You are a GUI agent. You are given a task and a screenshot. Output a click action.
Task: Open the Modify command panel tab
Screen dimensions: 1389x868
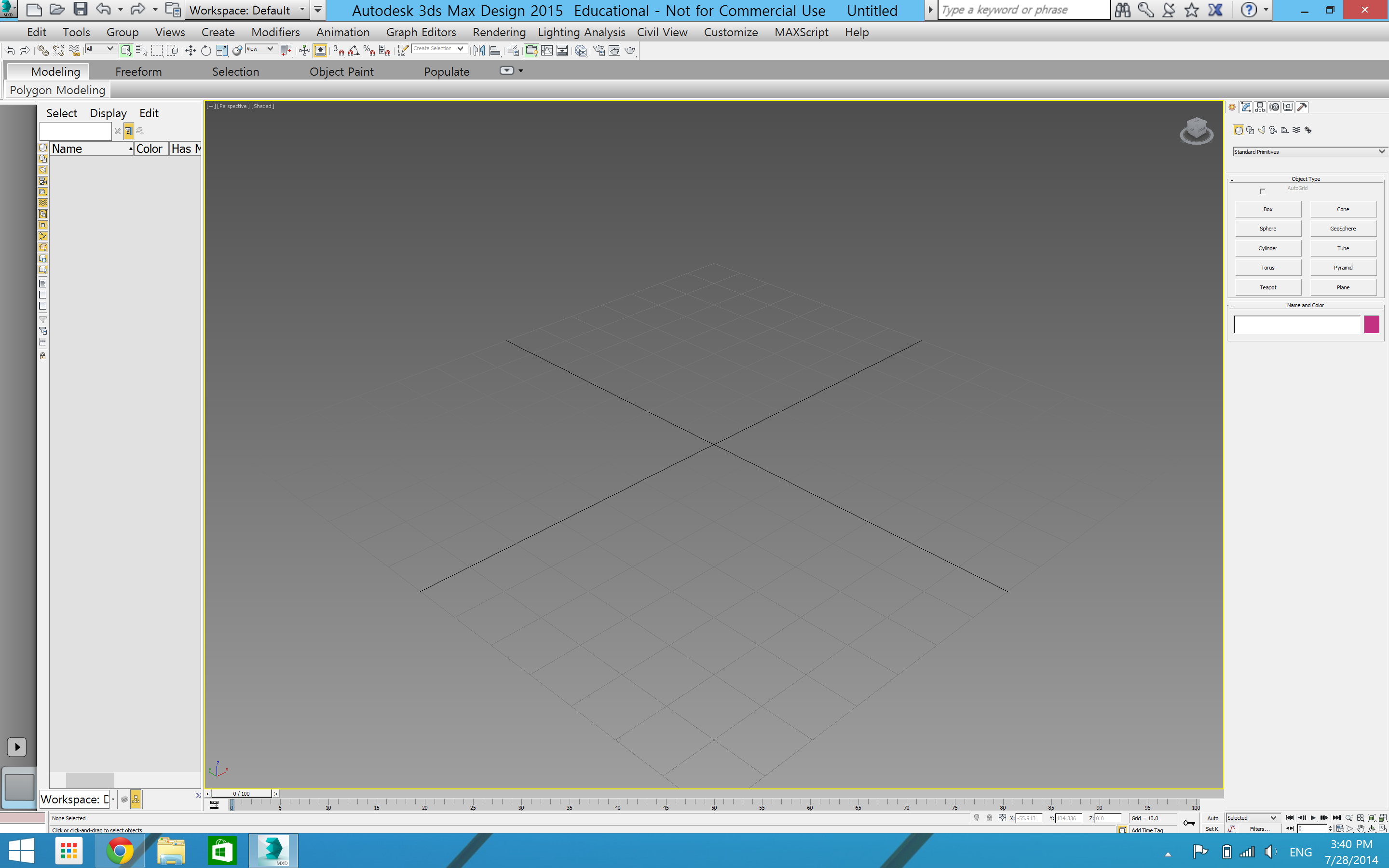click(1246, 108)
